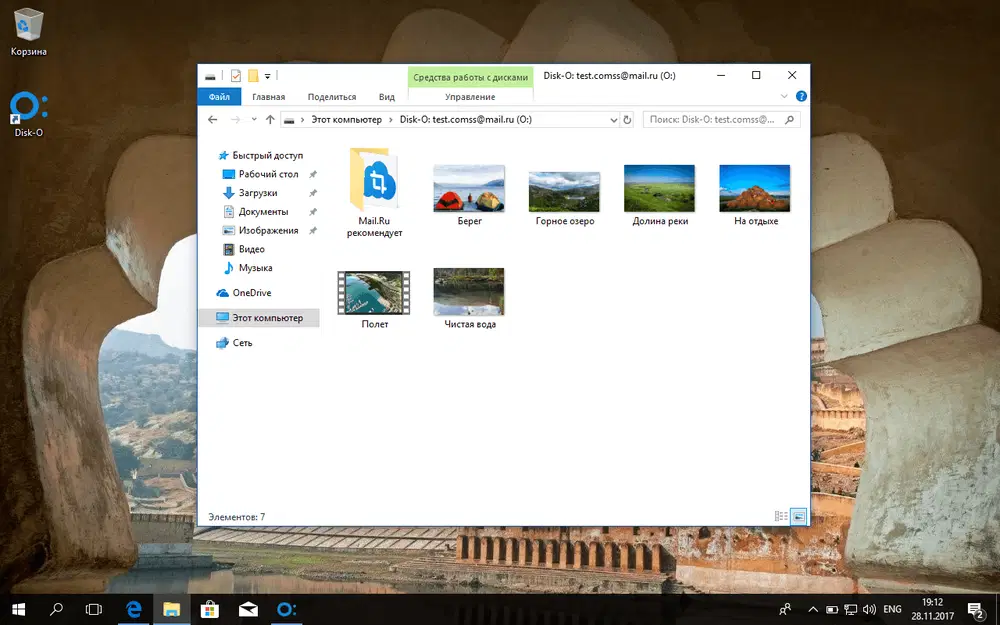1000x625 pixels.
Task: Open the Управление ribbon tab
Action: [x=470, y=97]
